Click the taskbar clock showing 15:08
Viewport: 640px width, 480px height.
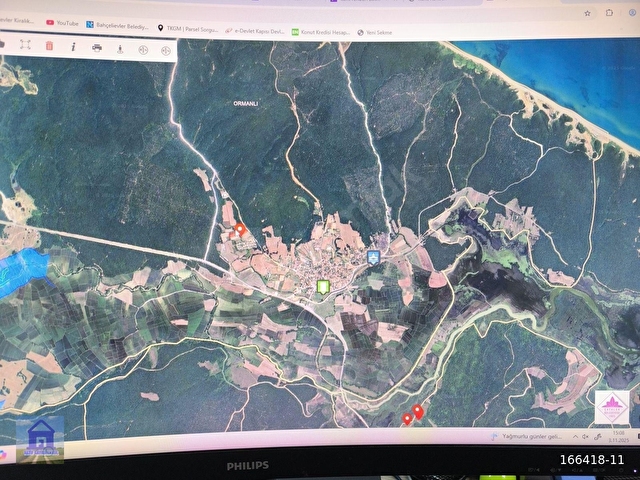tap(619, 436)
